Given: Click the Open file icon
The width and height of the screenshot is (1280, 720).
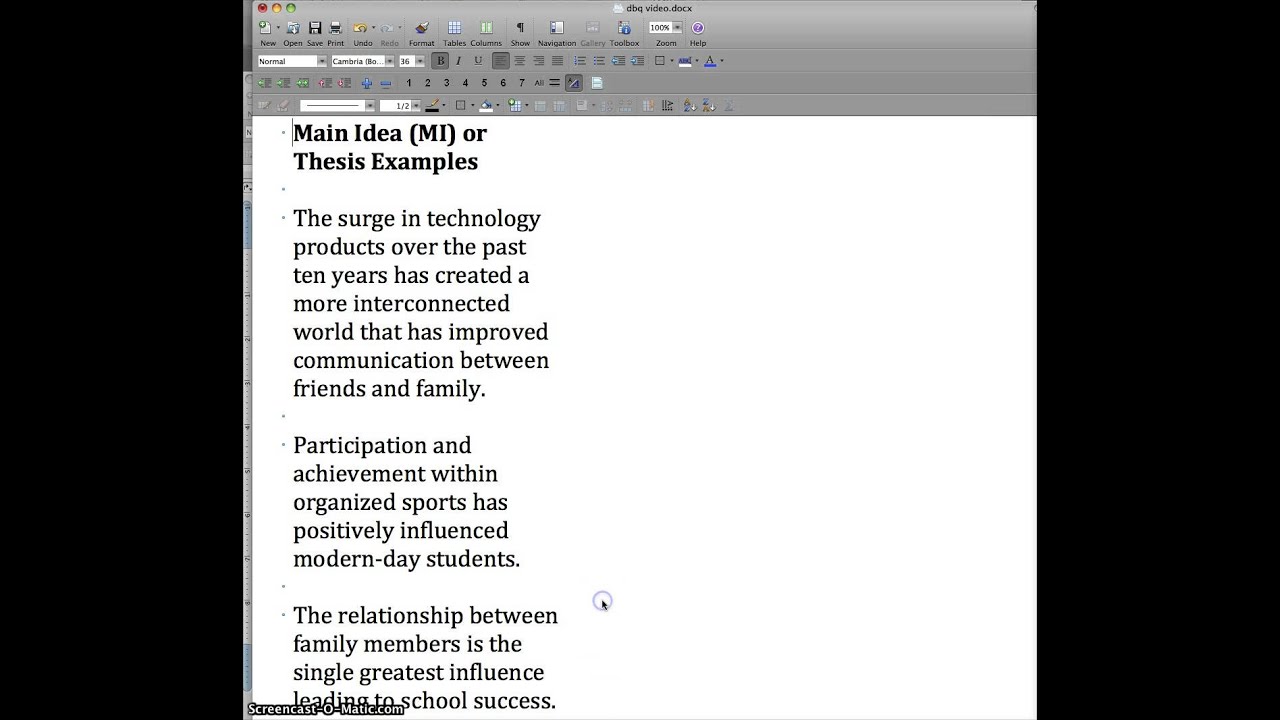Looking at the screenshot, I should pyautogui.click(x=293, y=28).
